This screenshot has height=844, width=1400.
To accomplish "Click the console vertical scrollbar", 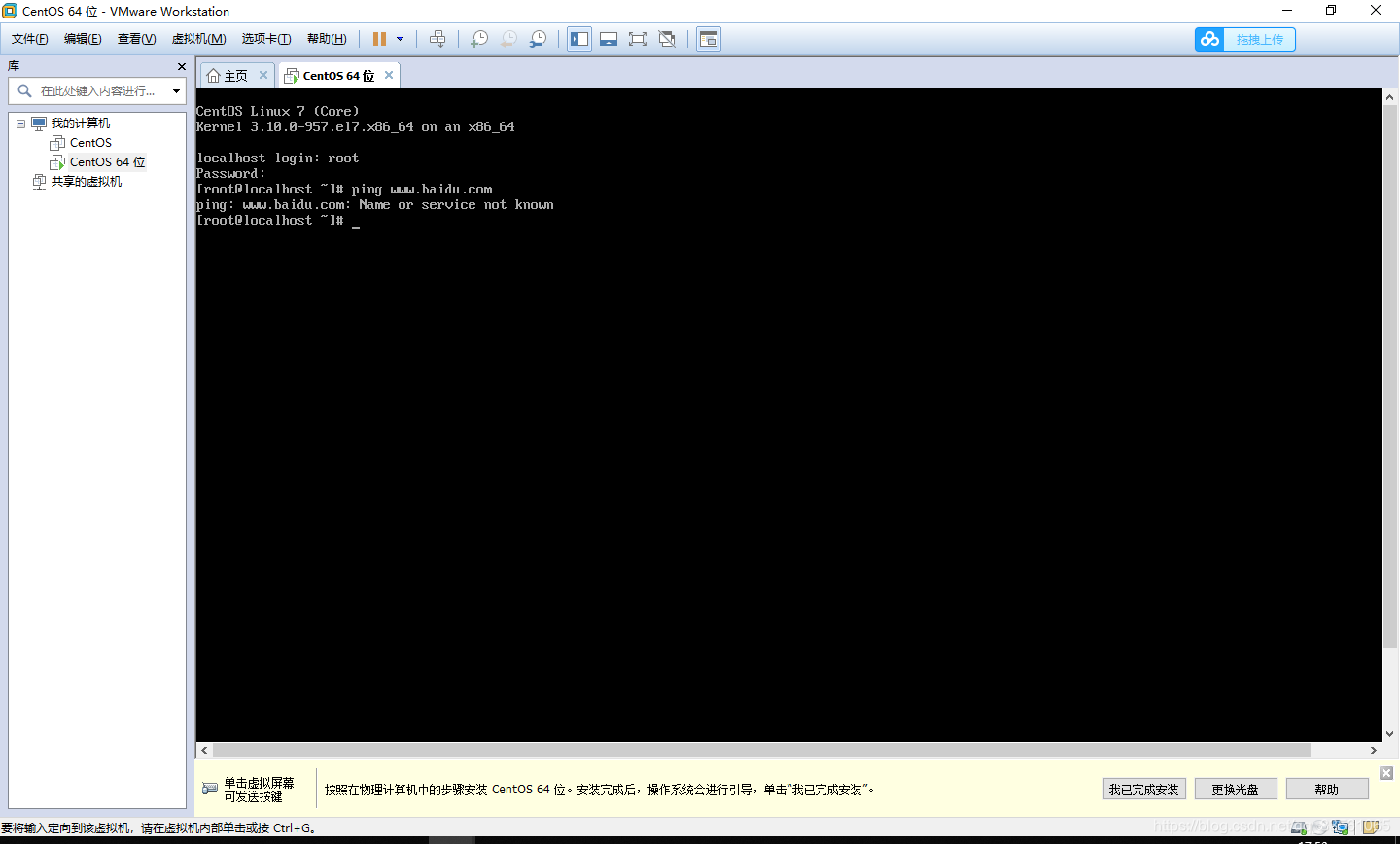I will 1389,376.
